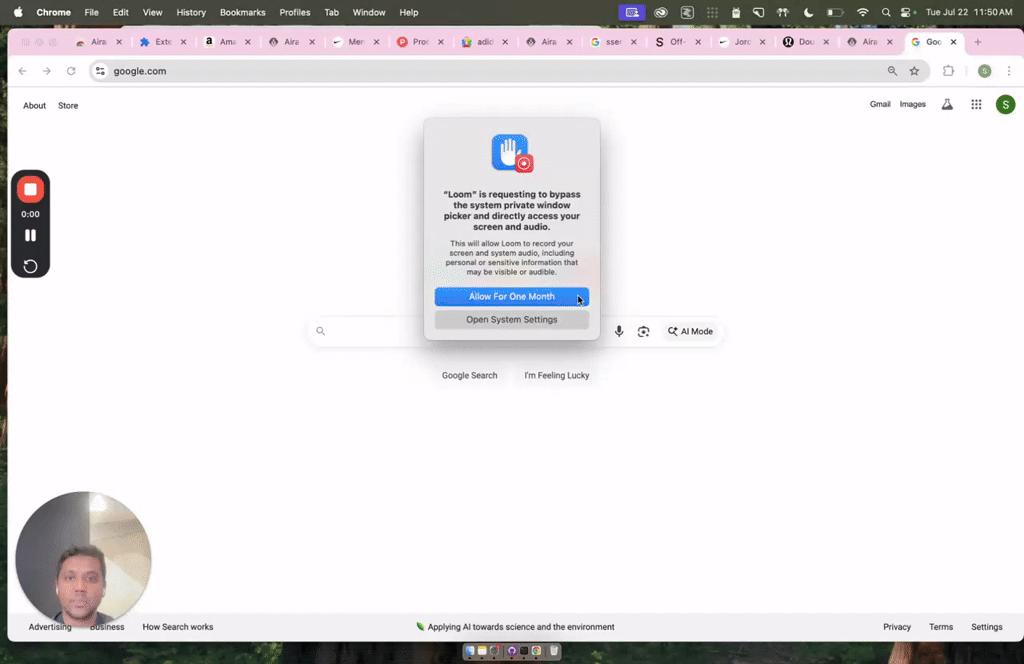Close the active Google tab
The width and height of the screenshot is (1024, 664).
click(x=953, y=42)
